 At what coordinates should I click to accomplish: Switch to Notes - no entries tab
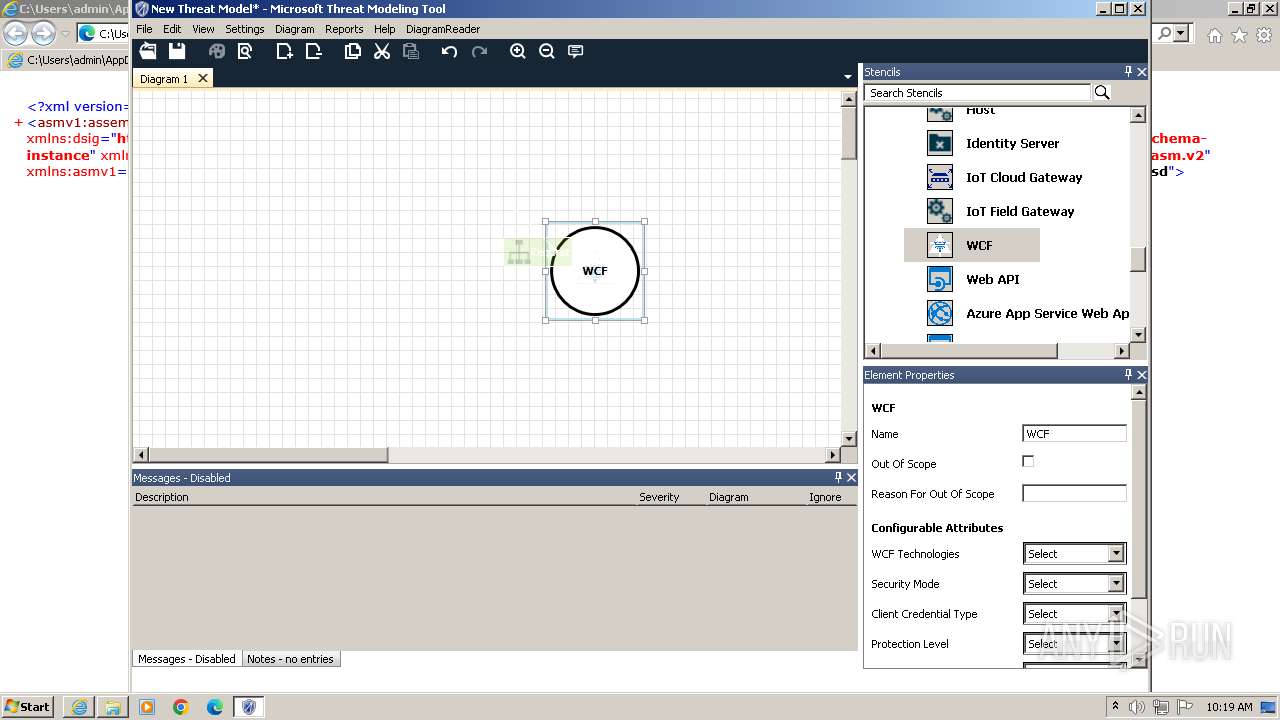coord(291,659)
